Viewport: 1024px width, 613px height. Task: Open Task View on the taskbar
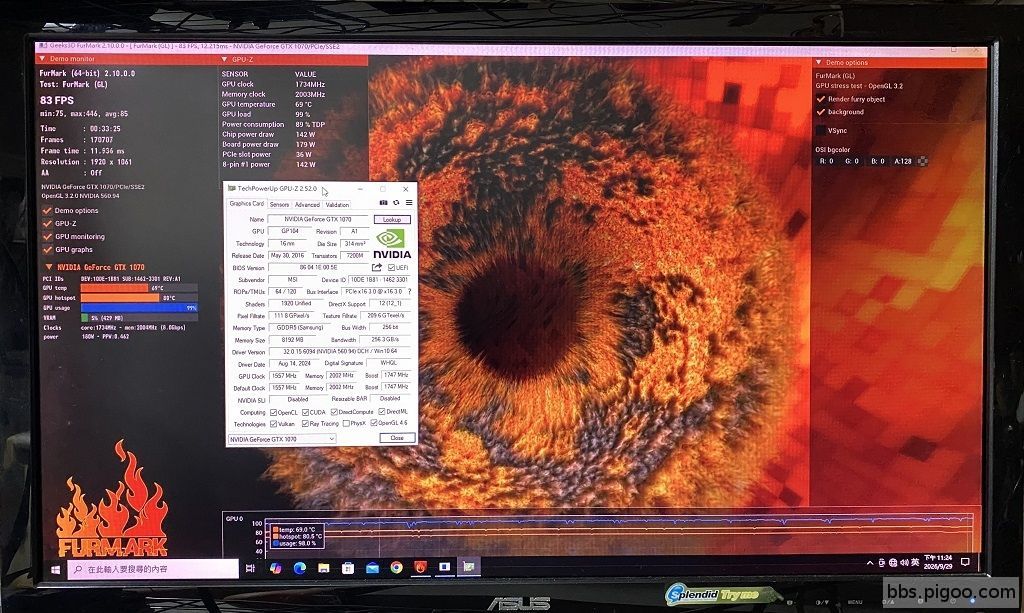(x=250, y=569)
